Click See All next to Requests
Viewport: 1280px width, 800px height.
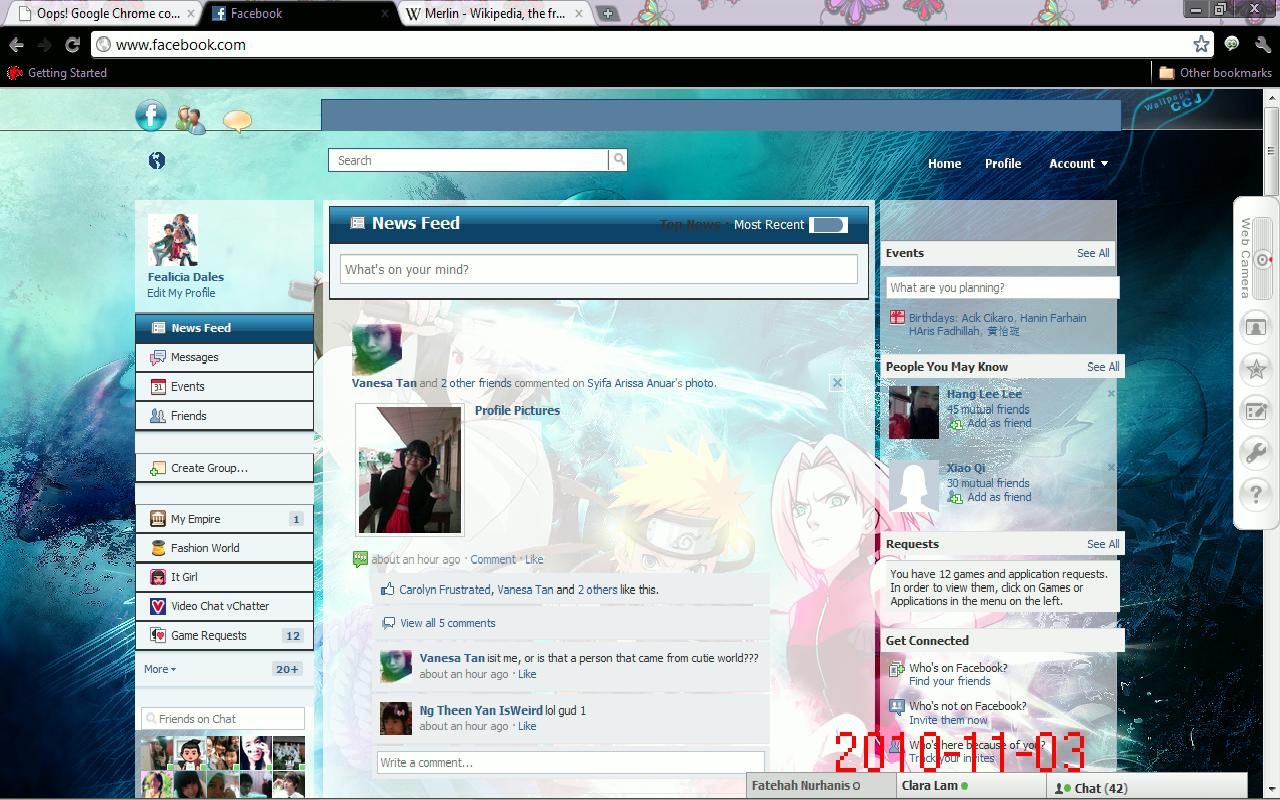click(x=1103, y=544)
